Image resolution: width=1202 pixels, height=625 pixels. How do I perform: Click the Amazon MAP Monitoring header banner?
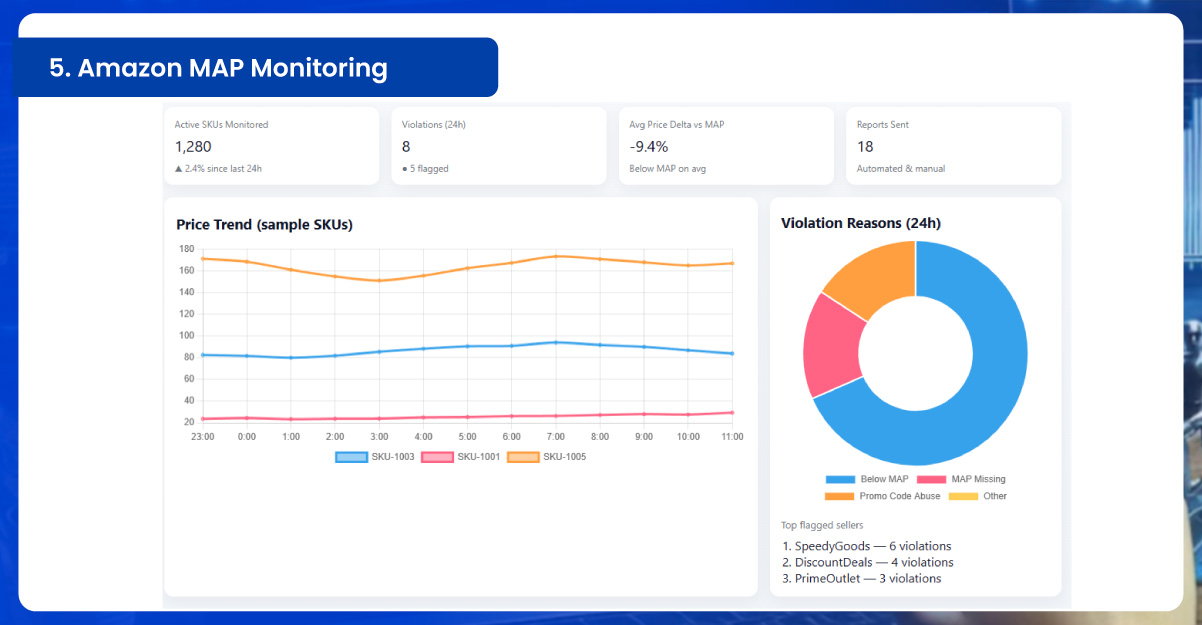pyautogui.click(x=257, y=68)
